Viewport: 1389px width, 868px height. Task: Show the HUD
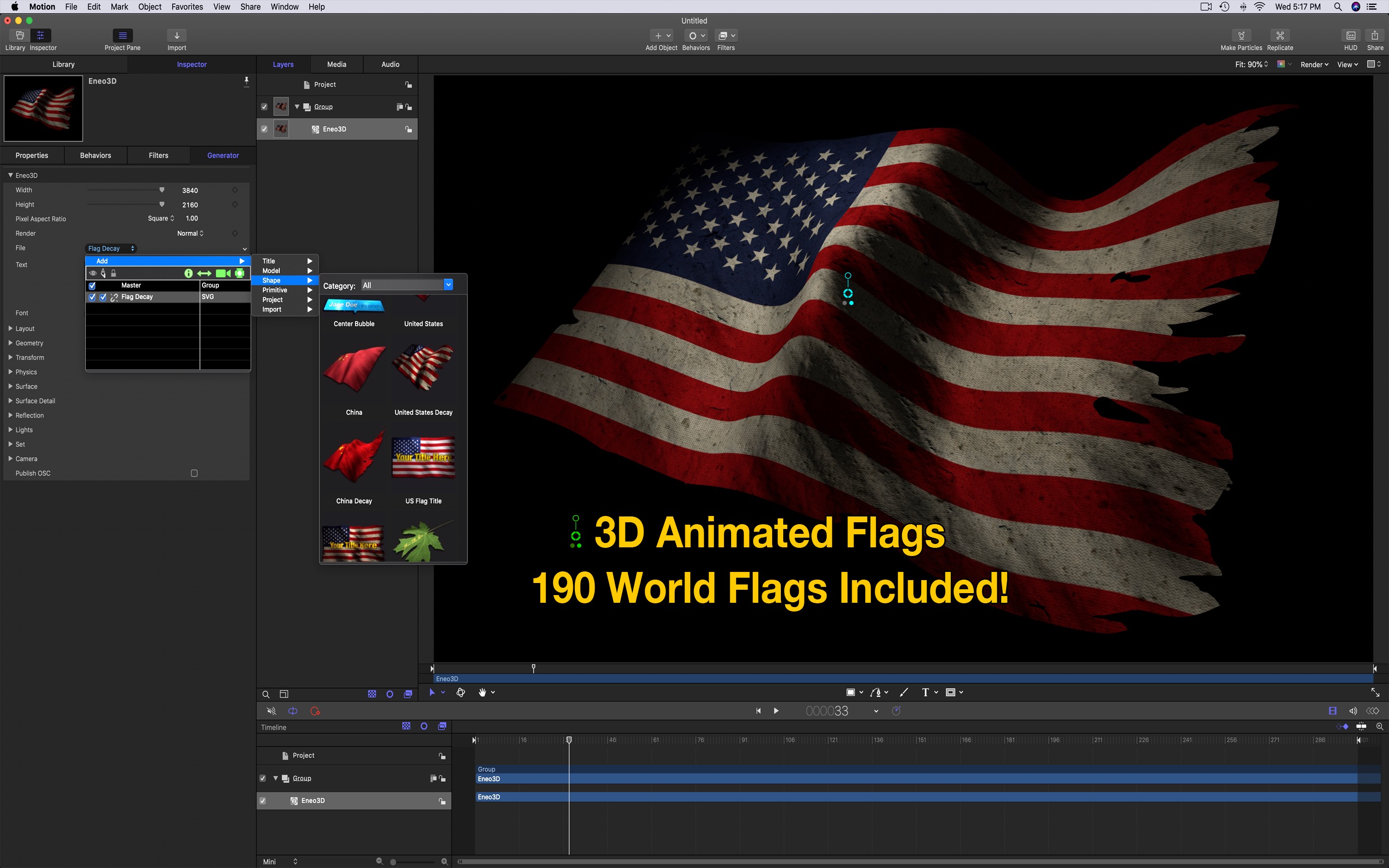coord(1350,36)
